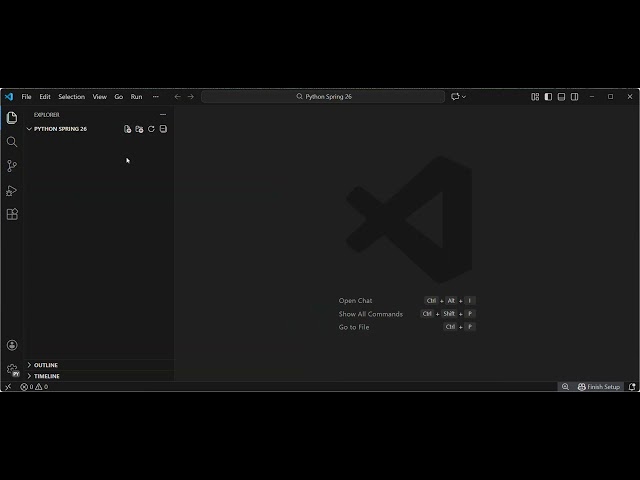Image resolution: width=640 pixels, height=480 pixels.
Task: Toggle the primary side bar
Action: [x=548, y=97]
